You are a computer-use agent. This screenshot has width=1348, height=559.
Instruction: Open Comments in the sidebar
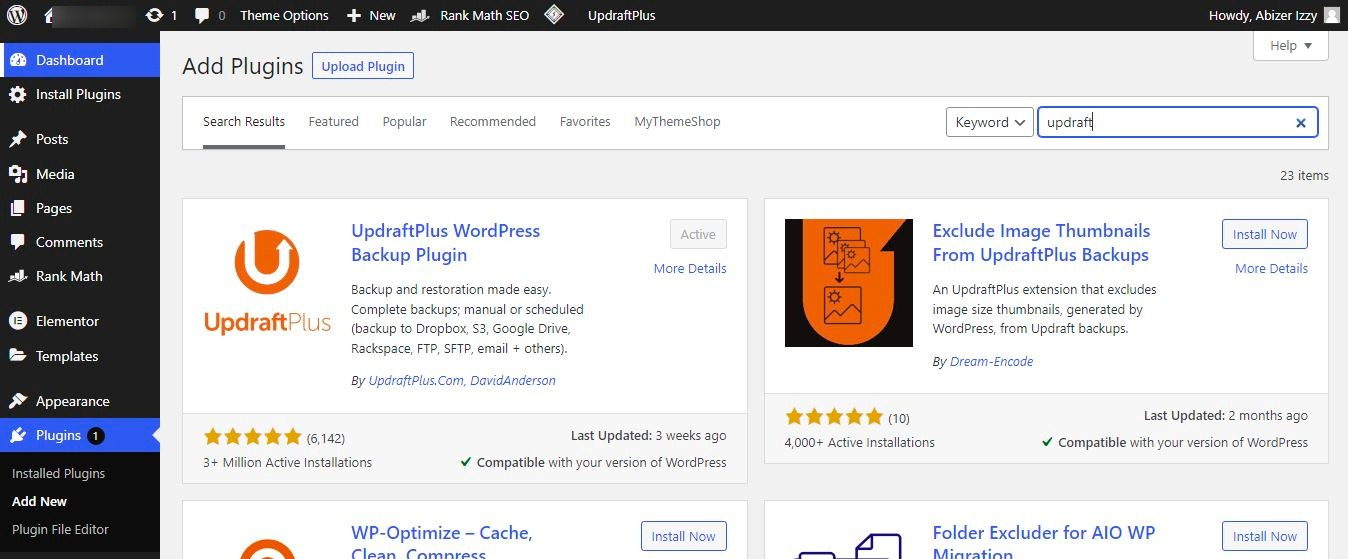pos(80,242)
